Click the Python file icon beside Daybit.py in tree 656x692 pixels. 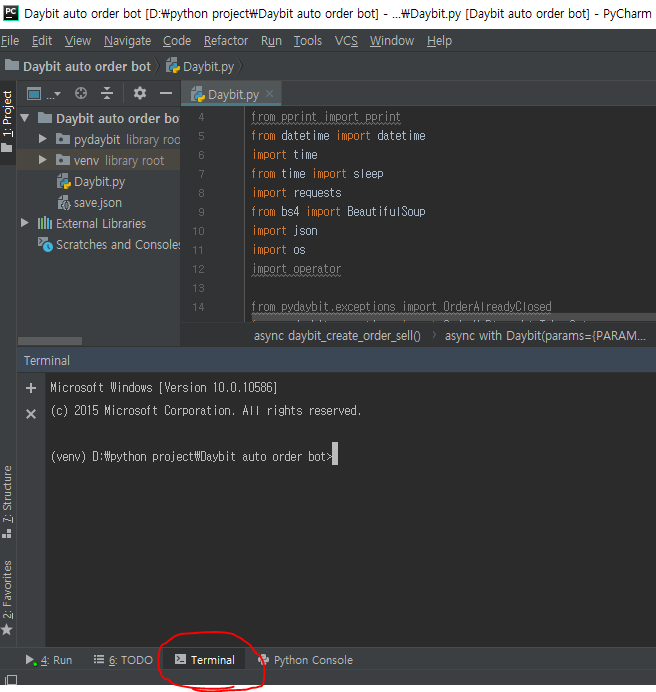(x=64, y=181)
